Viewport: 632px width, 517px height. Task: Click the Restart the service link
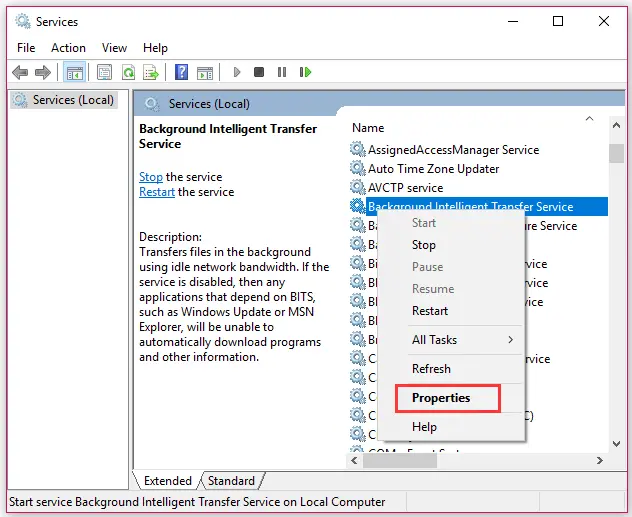coord(157,192)
